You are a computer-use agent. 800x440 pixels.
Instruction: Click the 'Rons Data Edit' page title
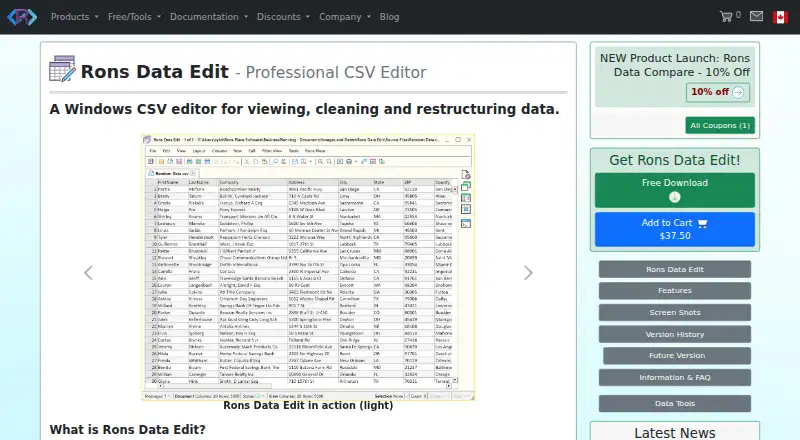155,72
